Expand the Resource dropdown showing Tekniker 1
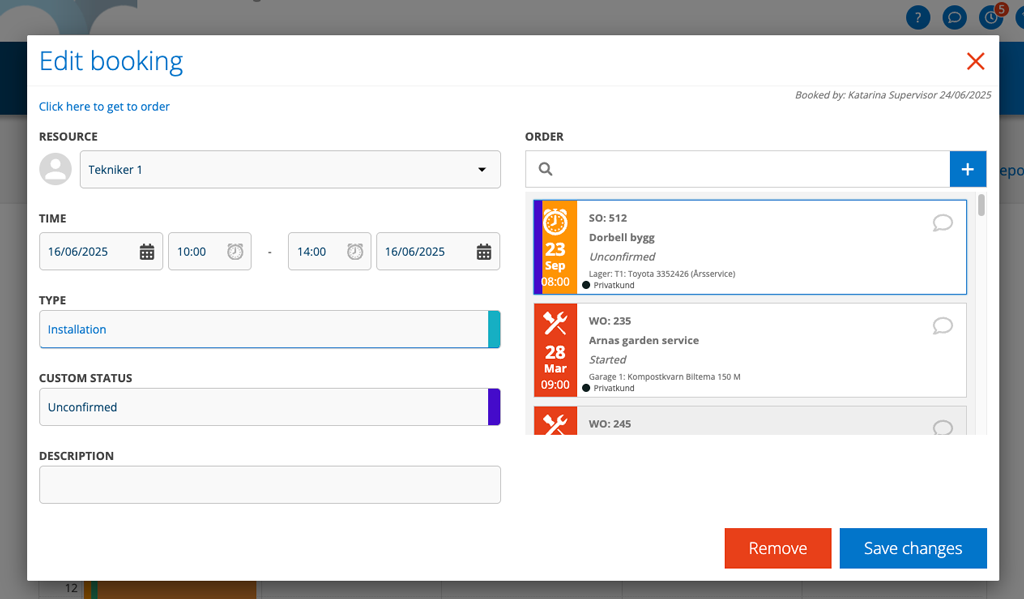Viewport: 1024px width, 599px height. point(290,170)
